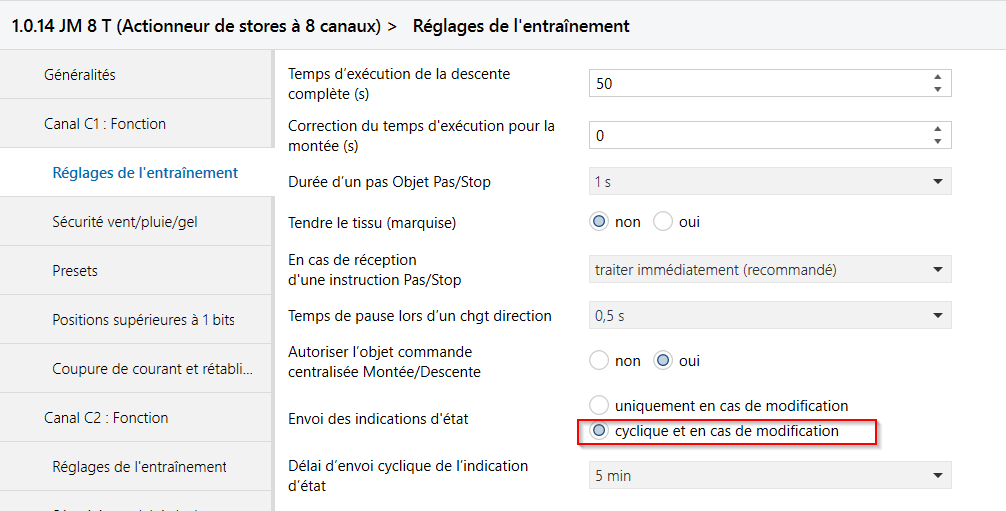The width and height of the screenshot is (1006, 511).
Task: Choose 'non' for centralized Montée/Descente command
Action: click(x=599, y=361)
